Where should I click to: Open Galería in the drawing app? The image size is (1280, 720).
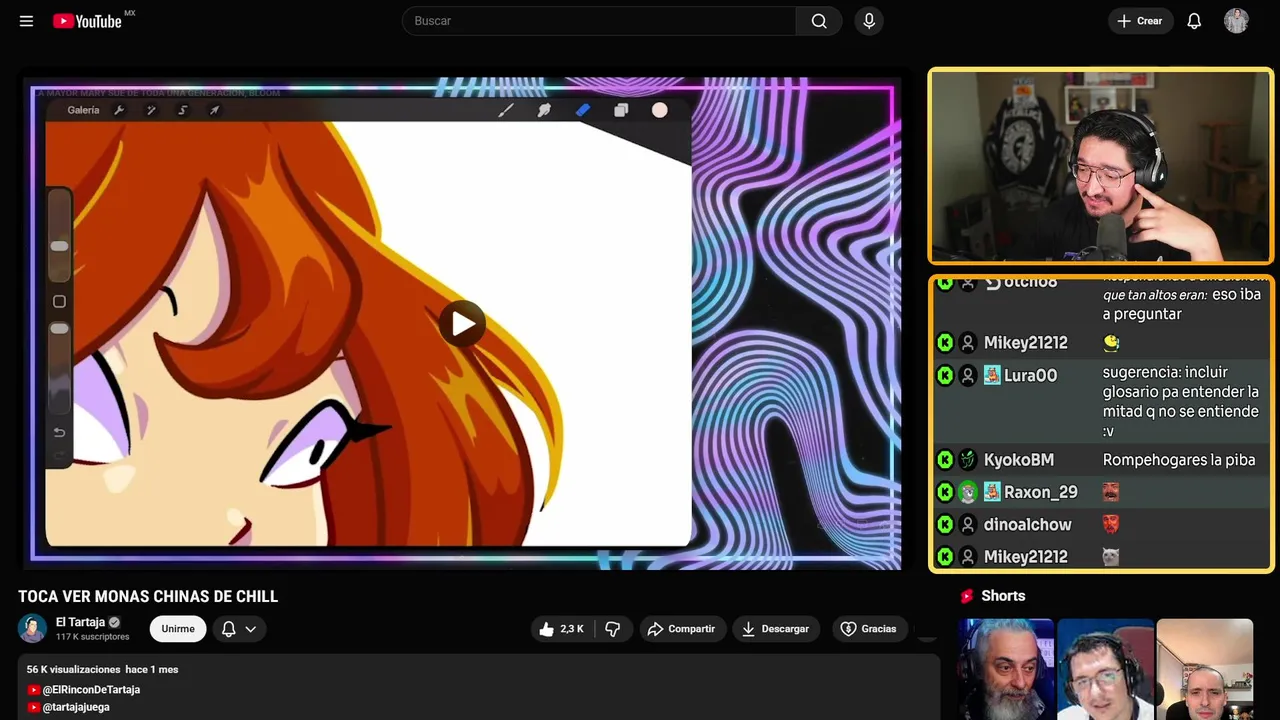83,110
